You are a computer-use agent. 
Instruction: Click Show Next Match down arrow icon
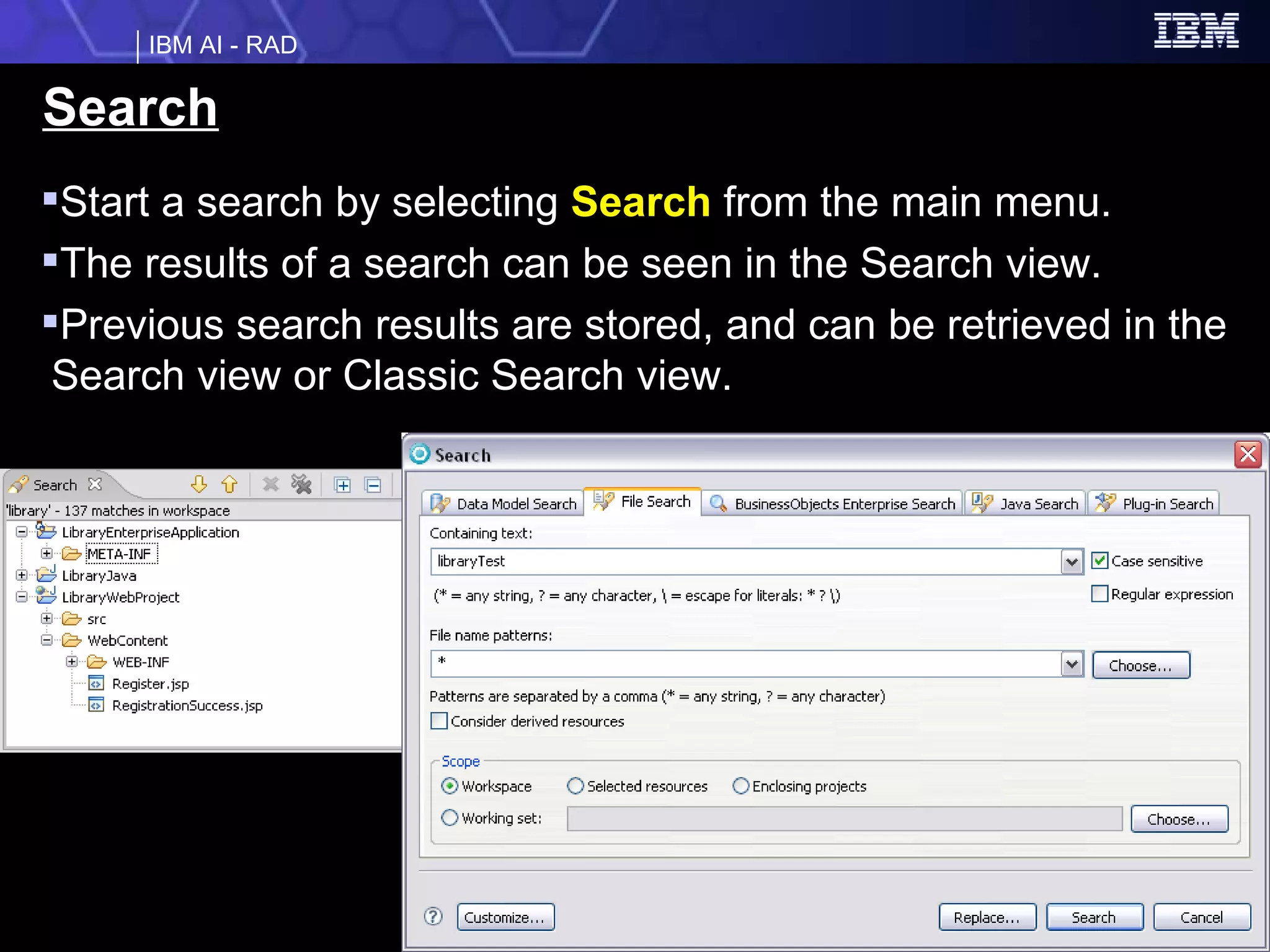[x=199, y=484]
